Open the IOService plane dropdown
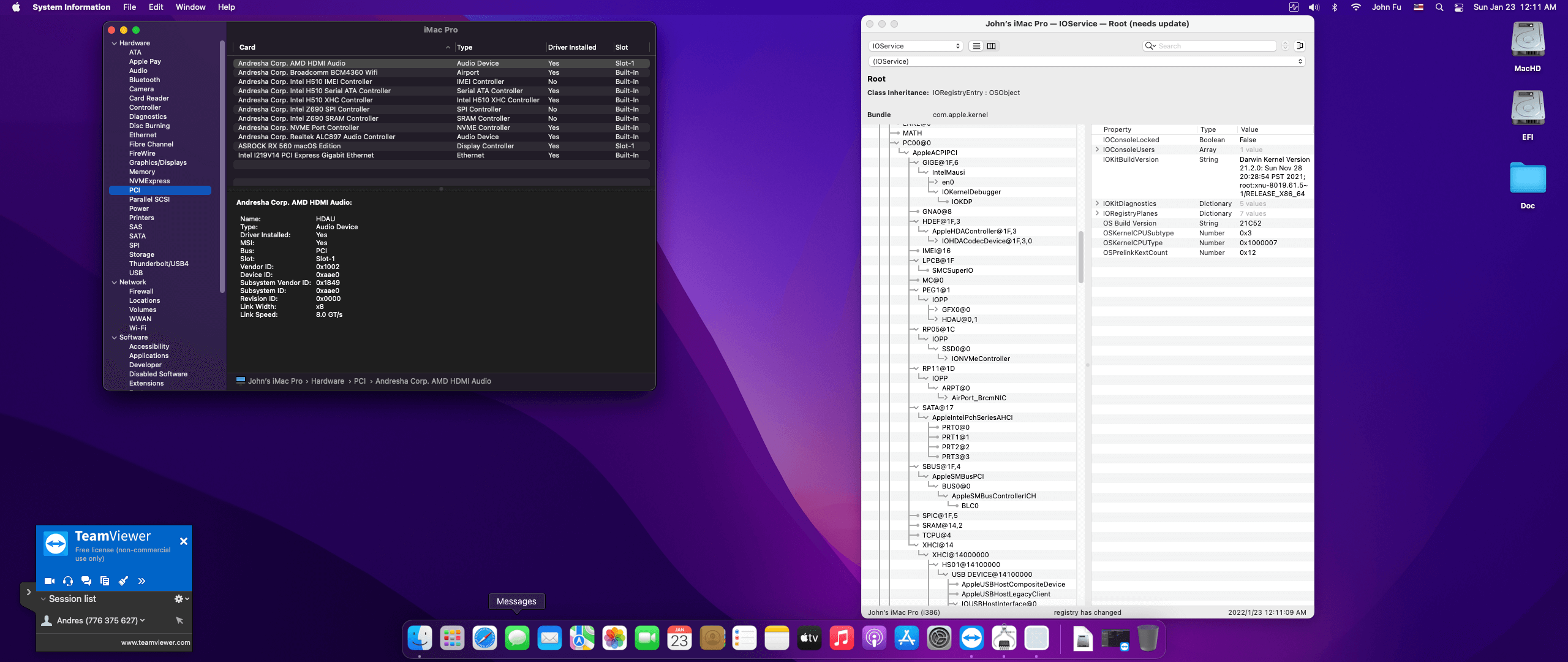This screenshot has width=1568, height=662. coord(916,46)
